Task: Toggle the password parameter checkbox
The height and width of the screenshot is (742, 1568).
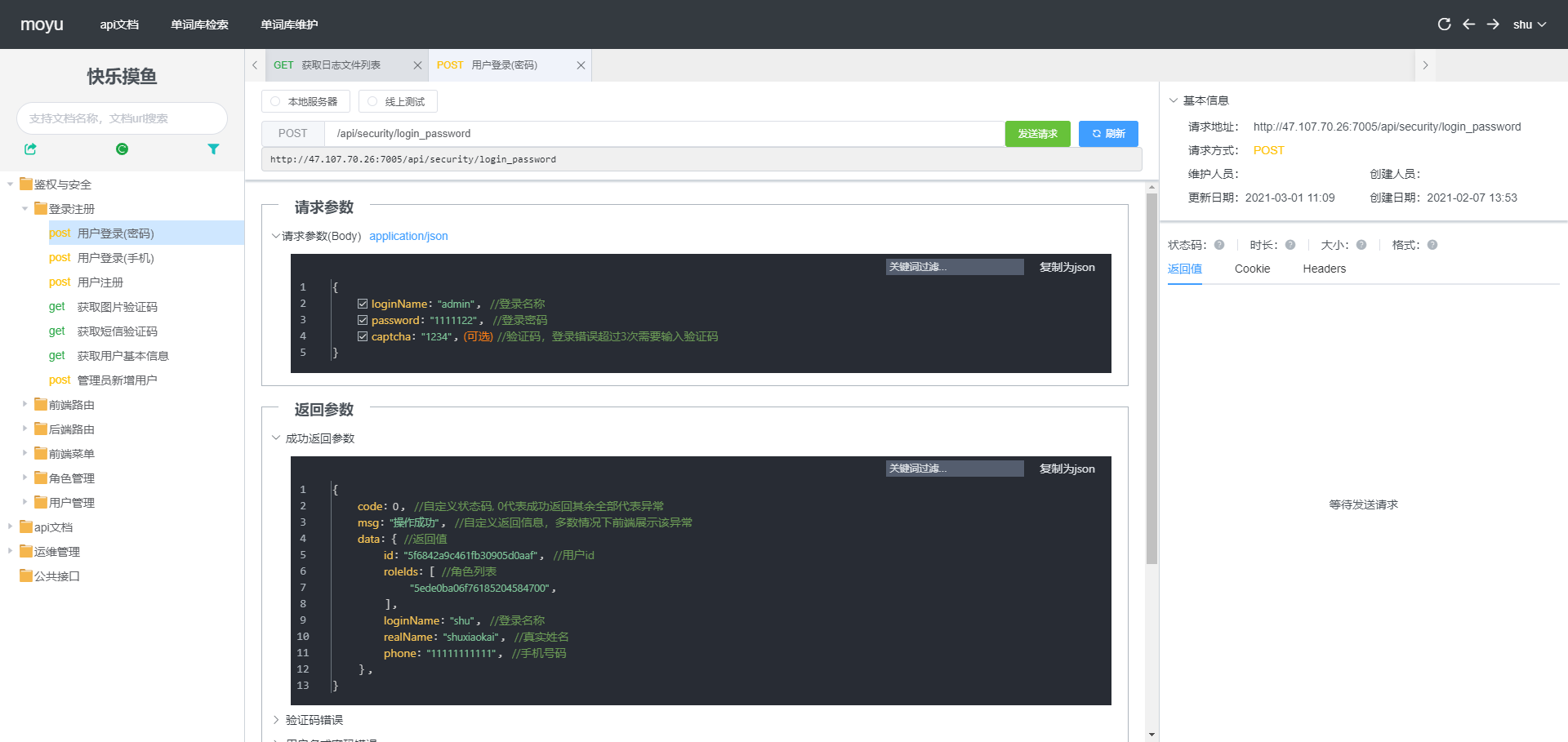Action: click(x=363, y=320)
